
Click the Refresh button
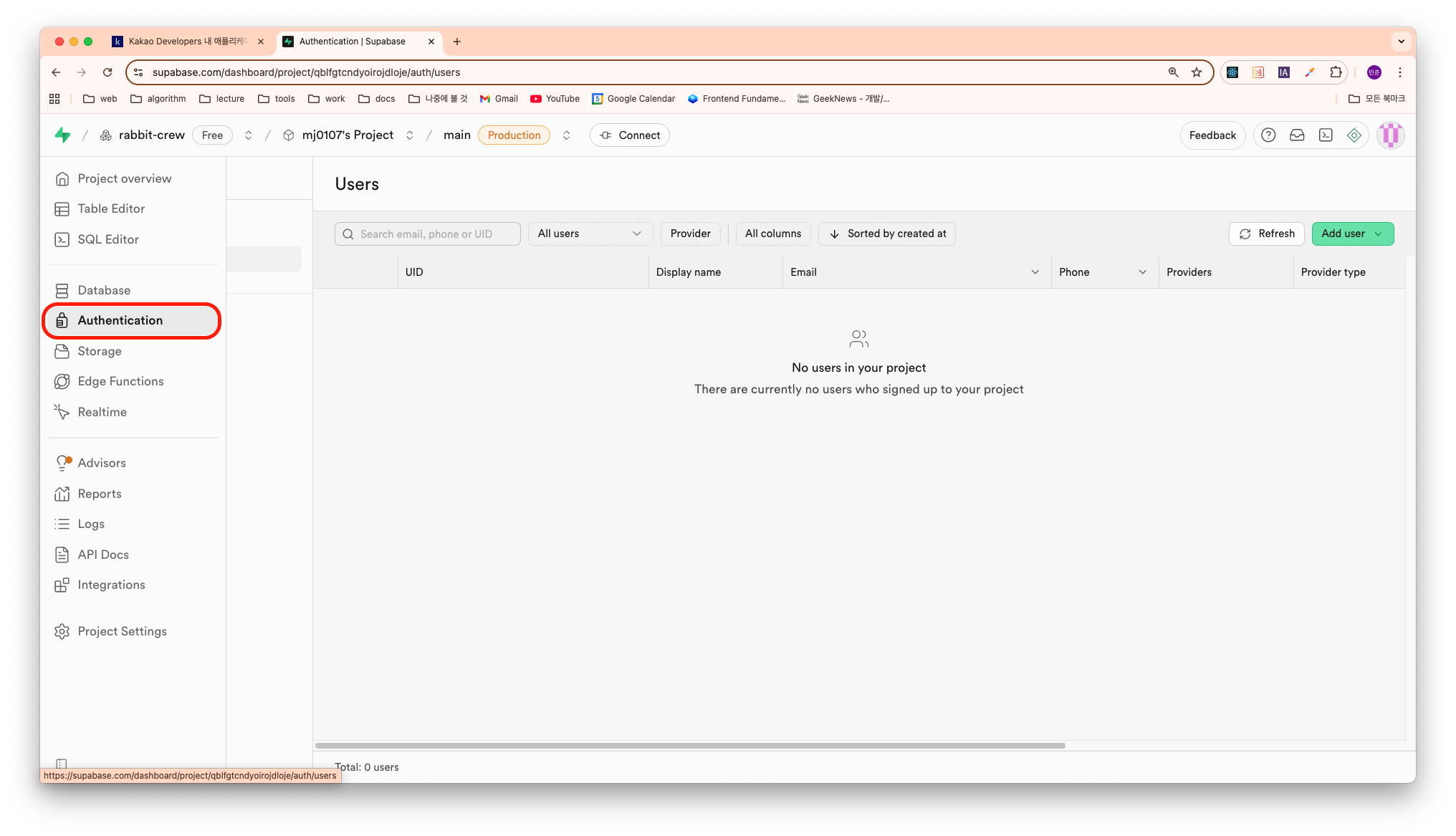[1266, 234]
